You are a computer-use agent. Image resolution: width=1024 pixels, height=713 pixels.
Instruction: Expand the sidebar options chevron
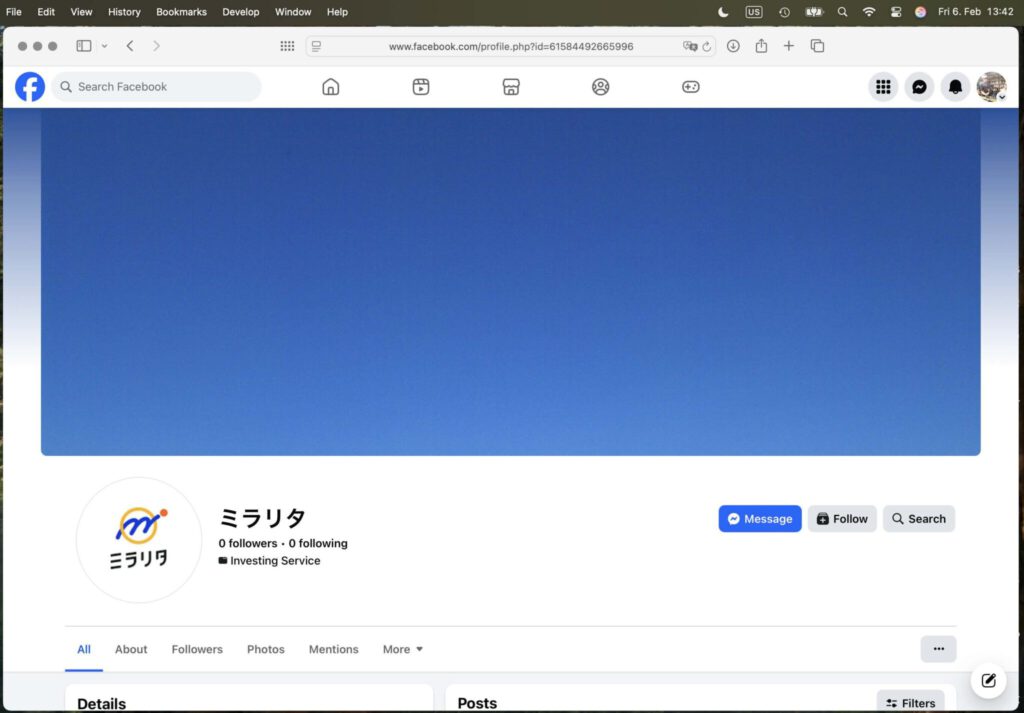coord(104,46)
